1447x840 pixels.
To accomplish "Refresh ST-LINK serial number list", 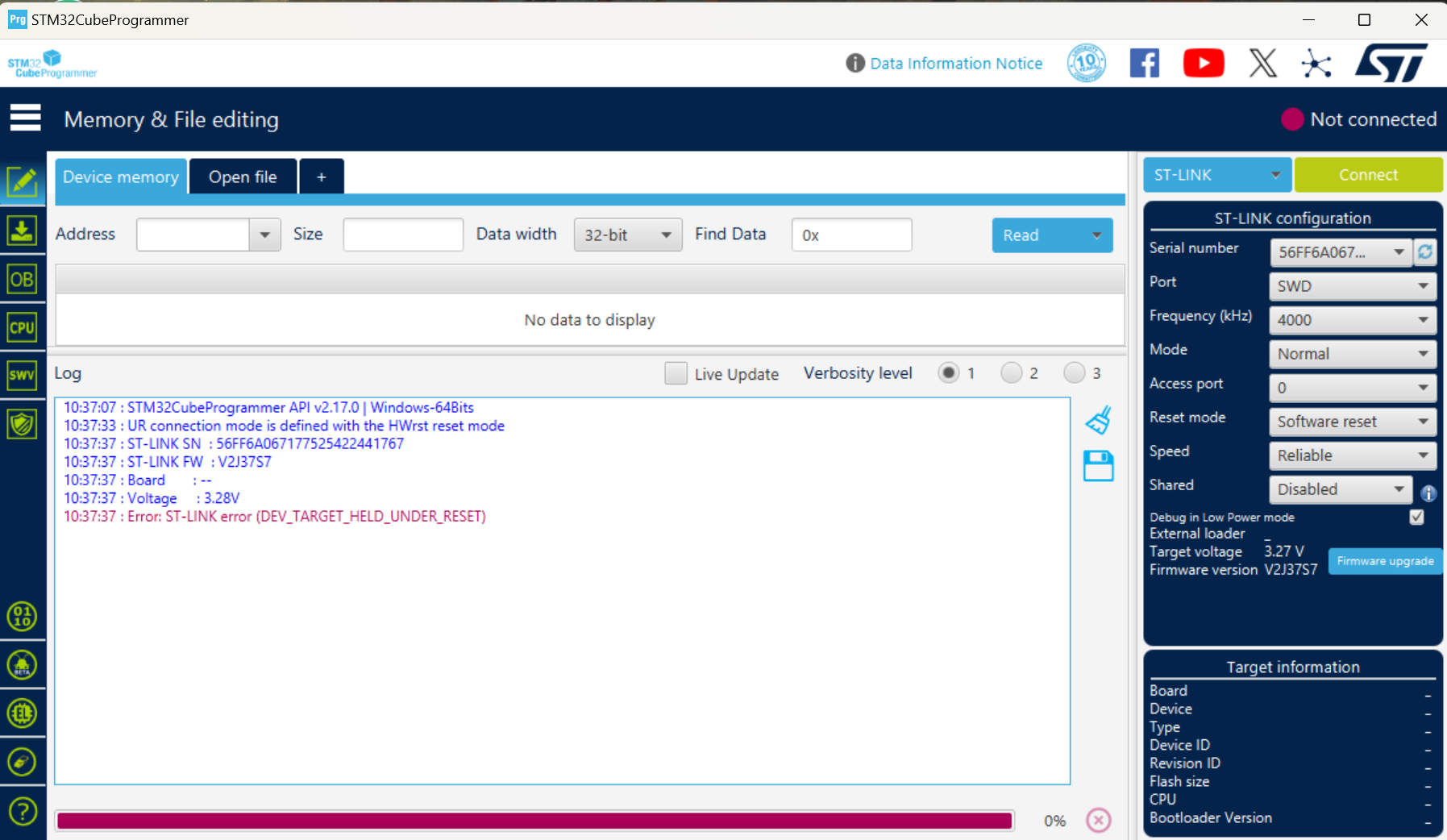I will [1425, 252].
